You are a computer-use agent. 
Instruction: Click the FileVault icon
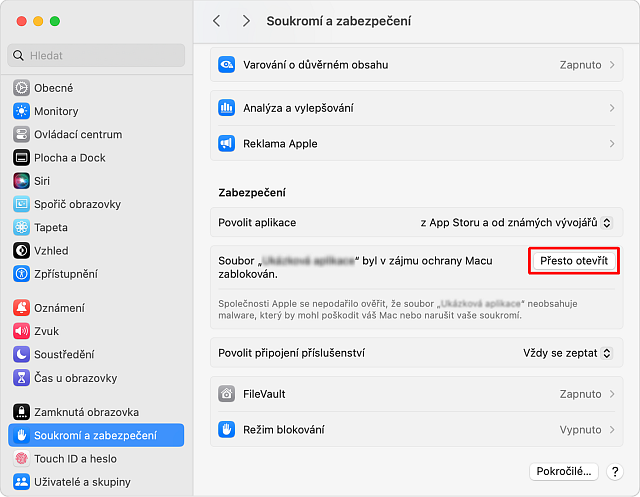pos(227,394)
